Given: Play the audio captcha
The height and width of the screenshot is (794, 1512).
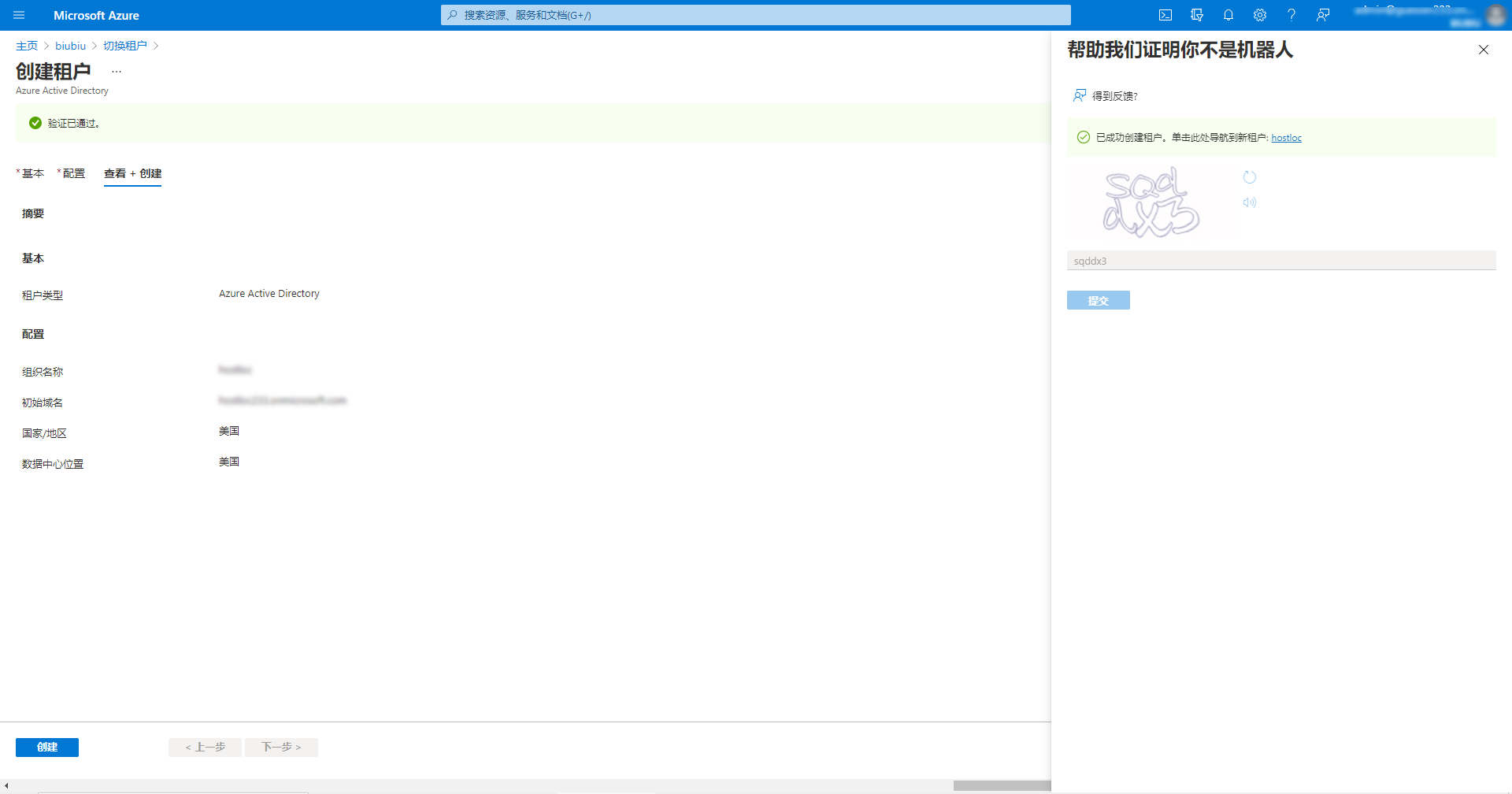Looking at the screenshot, I should click(x=1250, y=202).
